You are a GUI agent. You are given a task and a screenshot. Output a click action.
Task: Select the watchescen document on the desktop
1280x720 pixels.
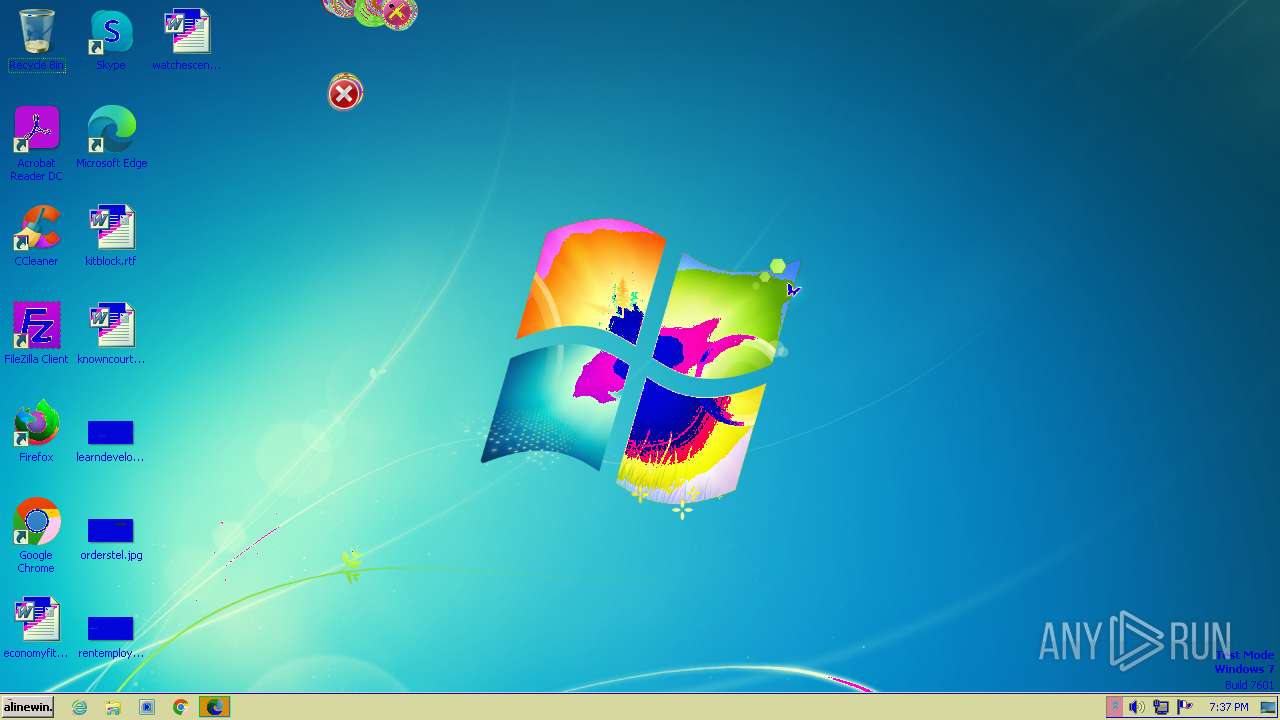tap(186, 40)
